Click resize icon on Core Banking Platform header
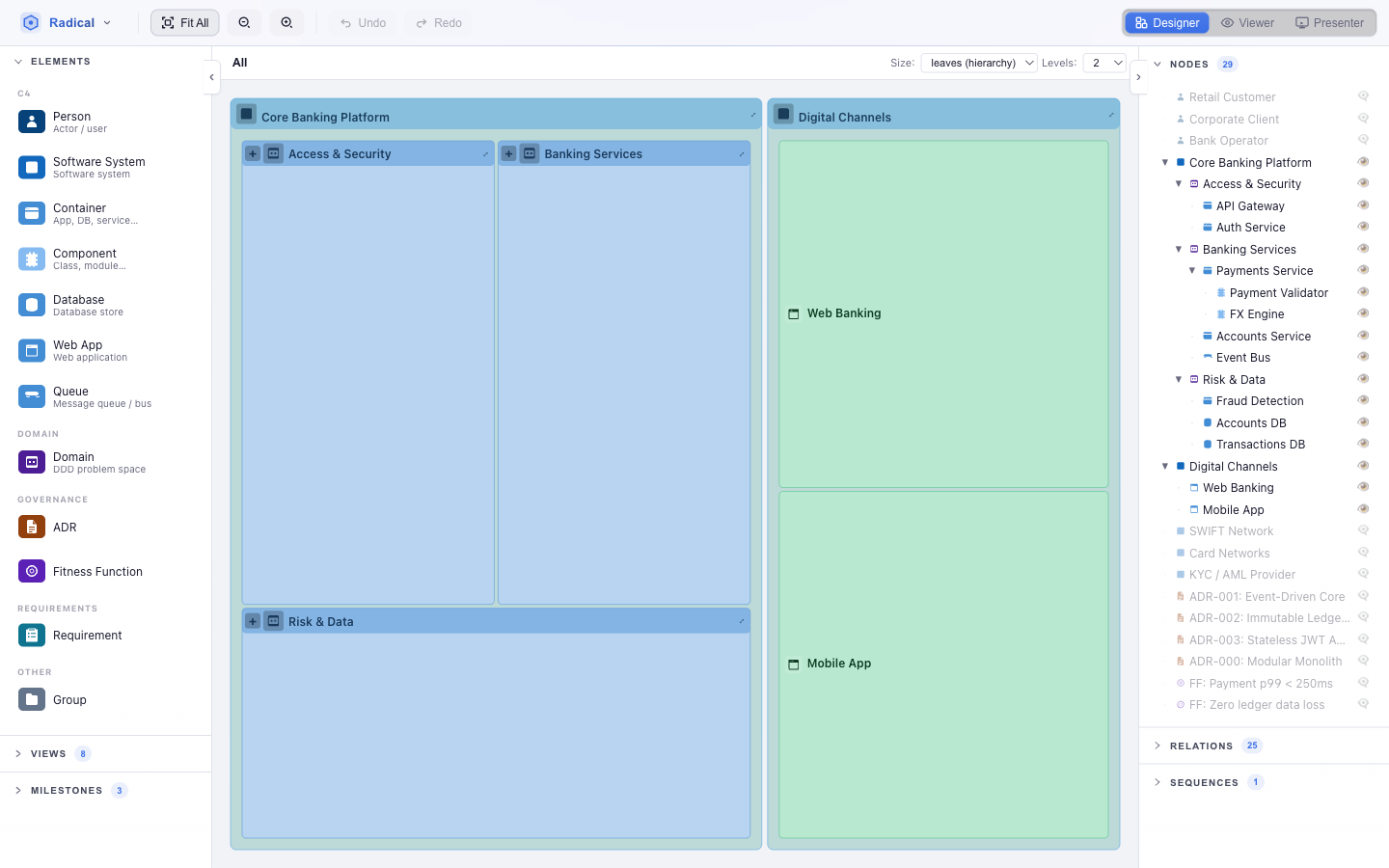The height and width of the screenshot is (868, 1389). pos(753,116)
